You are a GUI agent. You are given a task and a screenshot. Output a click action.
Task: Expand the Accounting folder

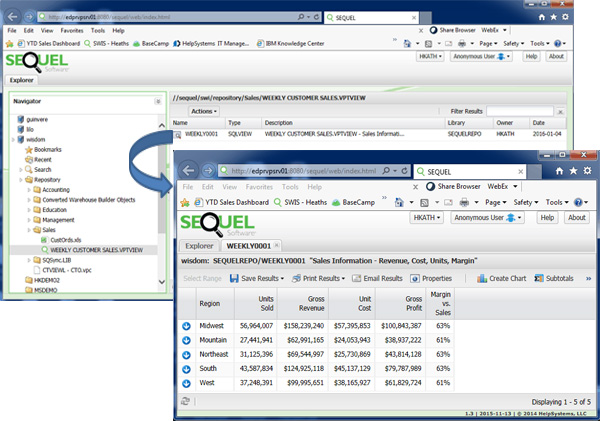click(29, 190)
